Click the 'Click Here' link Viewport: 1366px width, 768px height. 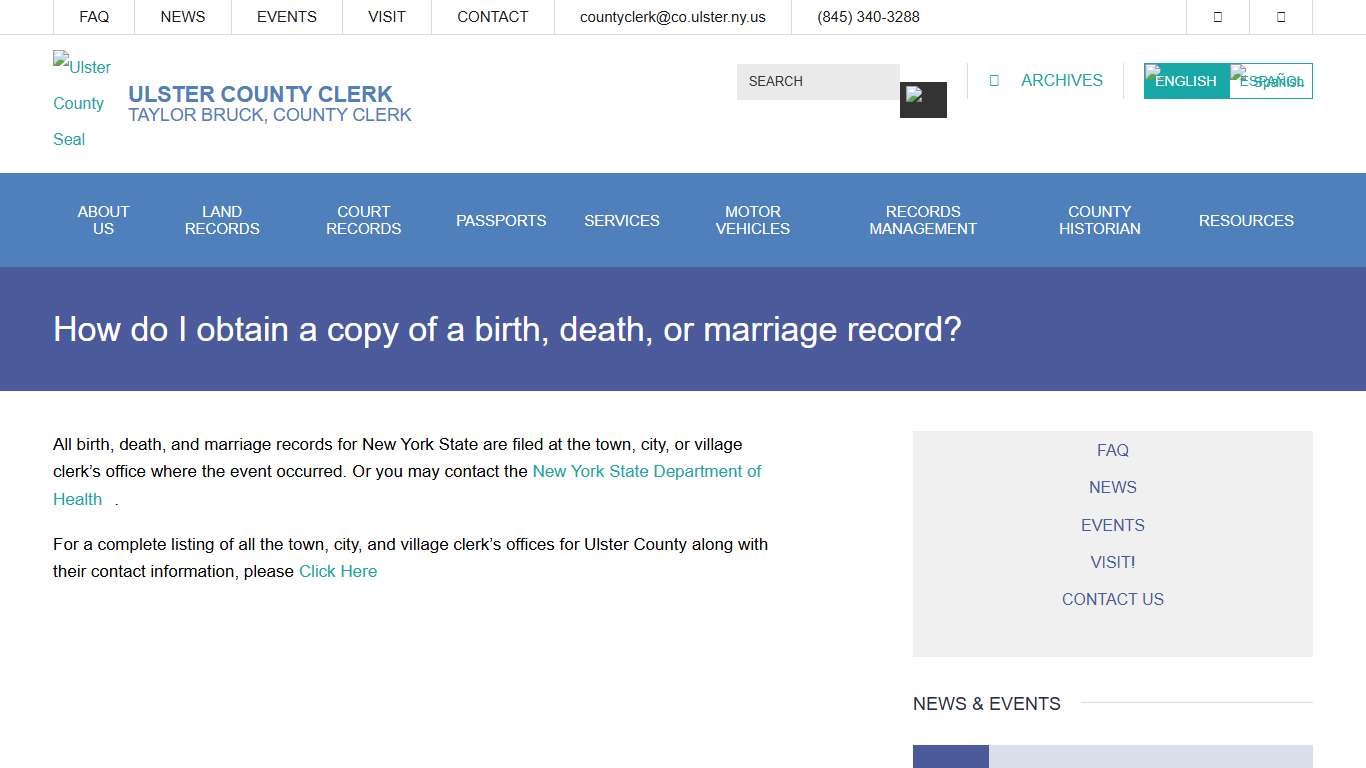click(x=338, y=571)
